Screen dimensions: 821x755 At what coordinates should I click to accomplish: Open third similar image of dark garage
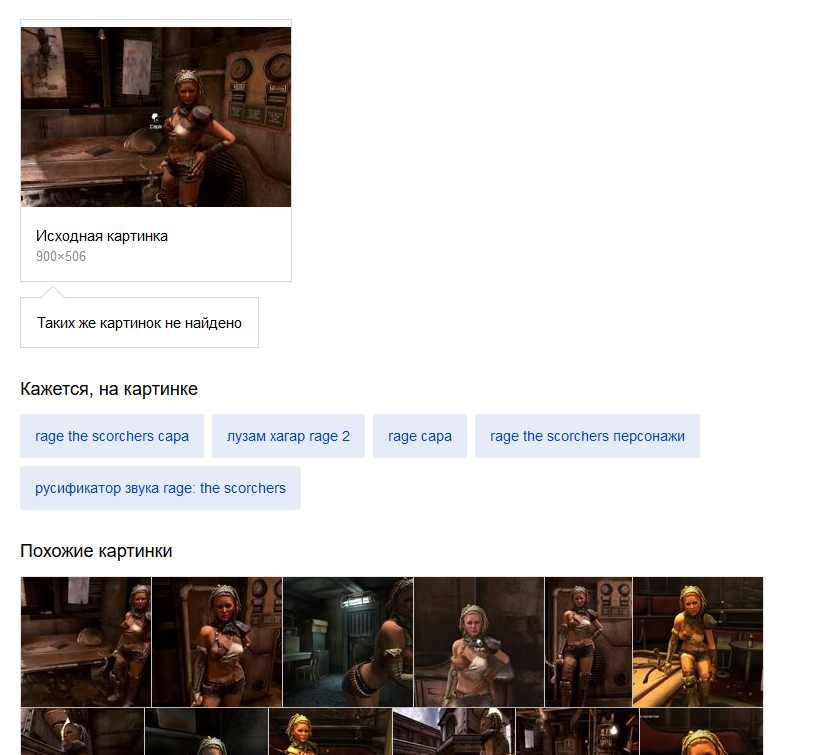coord(348,642)
